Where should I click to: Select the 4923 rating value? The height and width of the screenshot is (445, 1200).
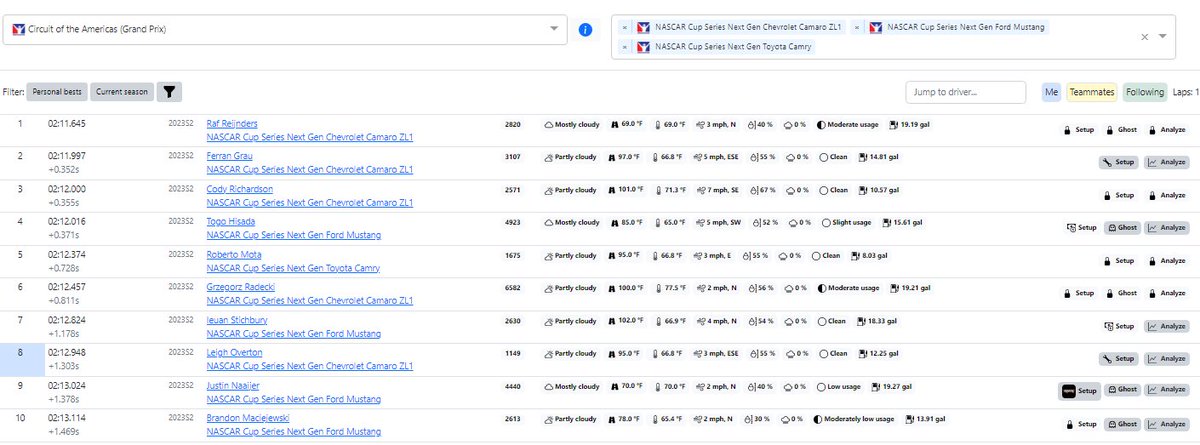[x=514, y=222]
